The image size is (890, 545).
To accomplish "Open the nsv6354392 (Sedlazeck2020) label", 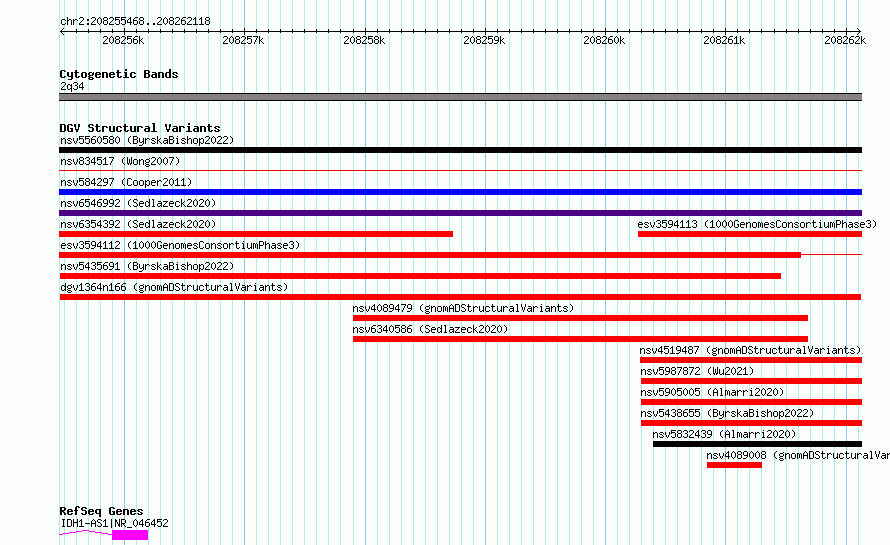I will point(138,224).
